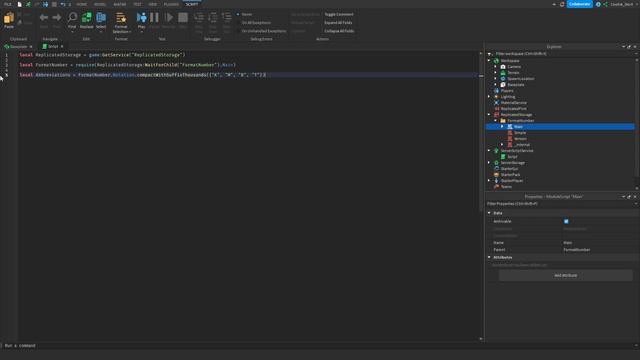640x360 pixels.
Task: Select MaterialService in the Explorer
Action: click(x=513, y=103)
